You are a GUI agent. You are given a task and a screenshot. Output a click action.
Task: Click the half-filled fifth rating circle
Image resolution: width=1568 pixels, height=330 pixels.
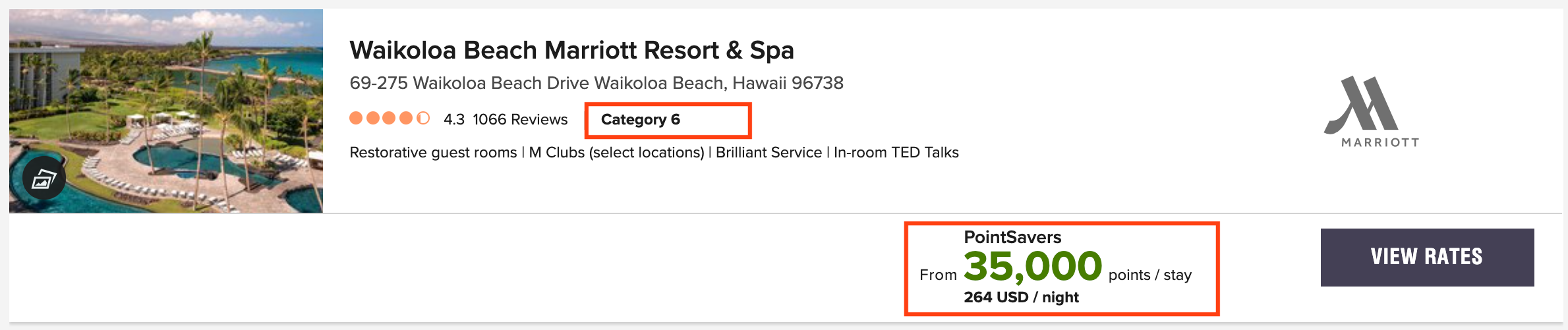(x=423, y=119)
